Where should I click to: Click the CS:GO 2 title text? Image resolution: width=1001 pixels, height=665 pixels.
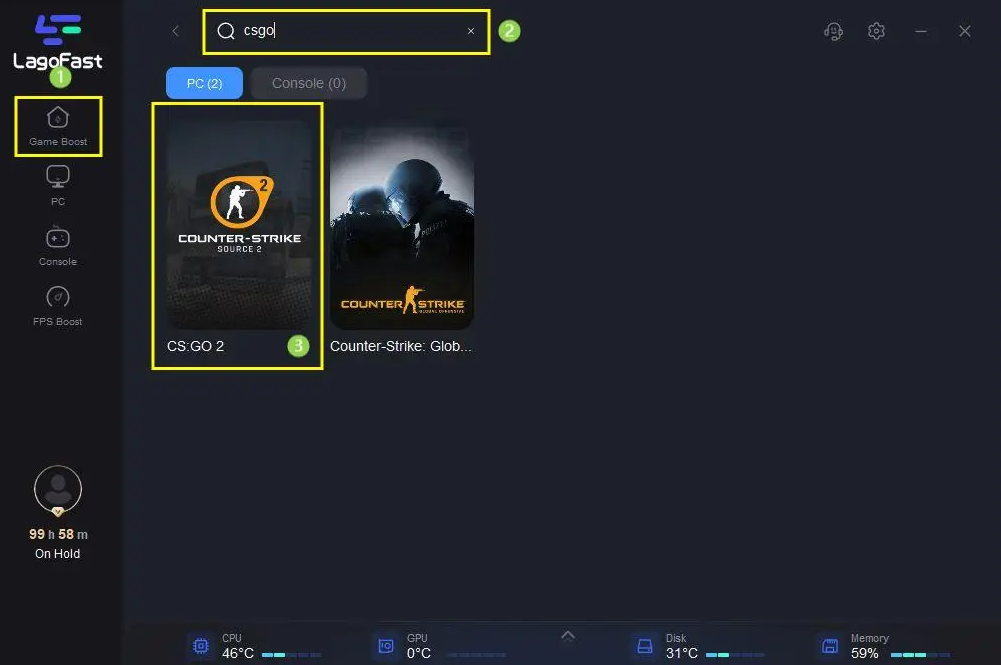click(x=195, y=346)
